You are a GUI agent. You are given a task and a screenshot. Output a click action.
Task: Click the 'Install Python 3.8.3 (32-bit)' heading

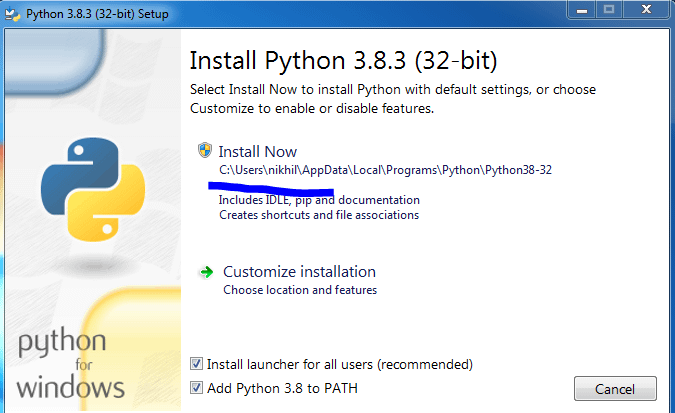pos(344,60)
